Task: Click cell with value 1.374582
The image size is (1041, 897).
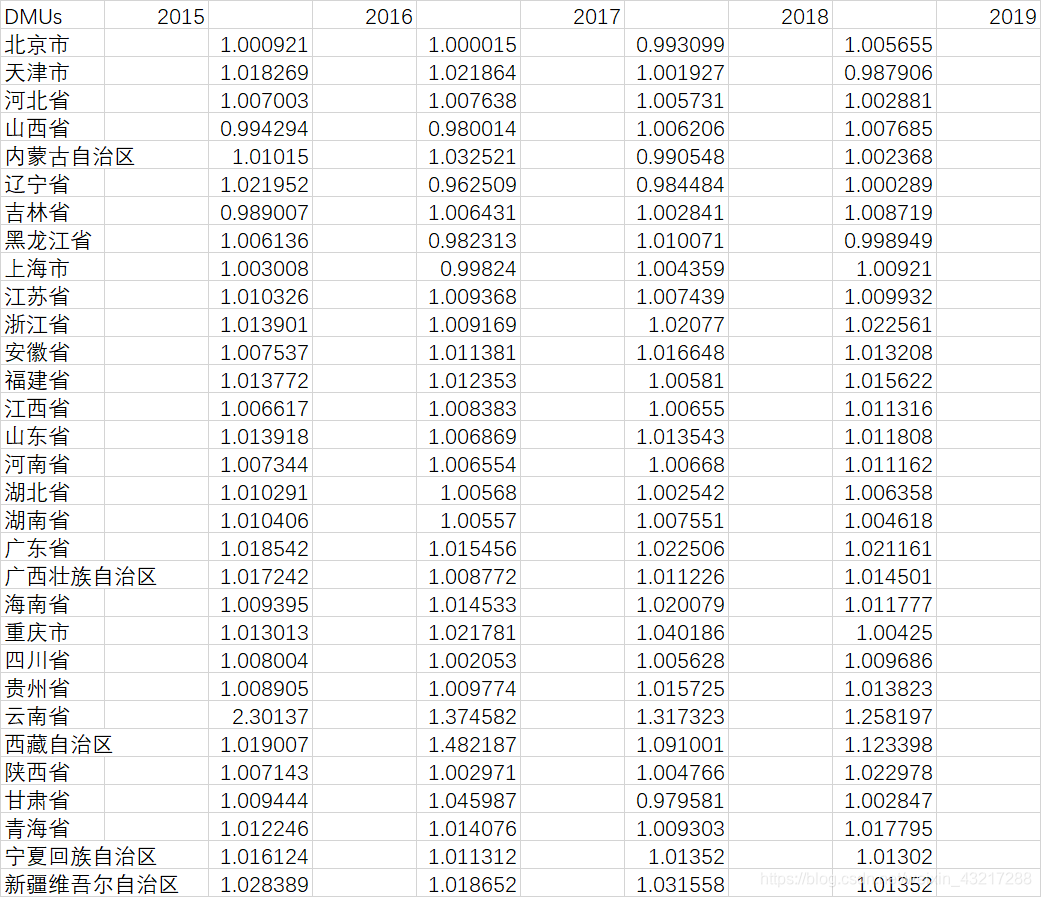Action: click(x=468, y=715)
